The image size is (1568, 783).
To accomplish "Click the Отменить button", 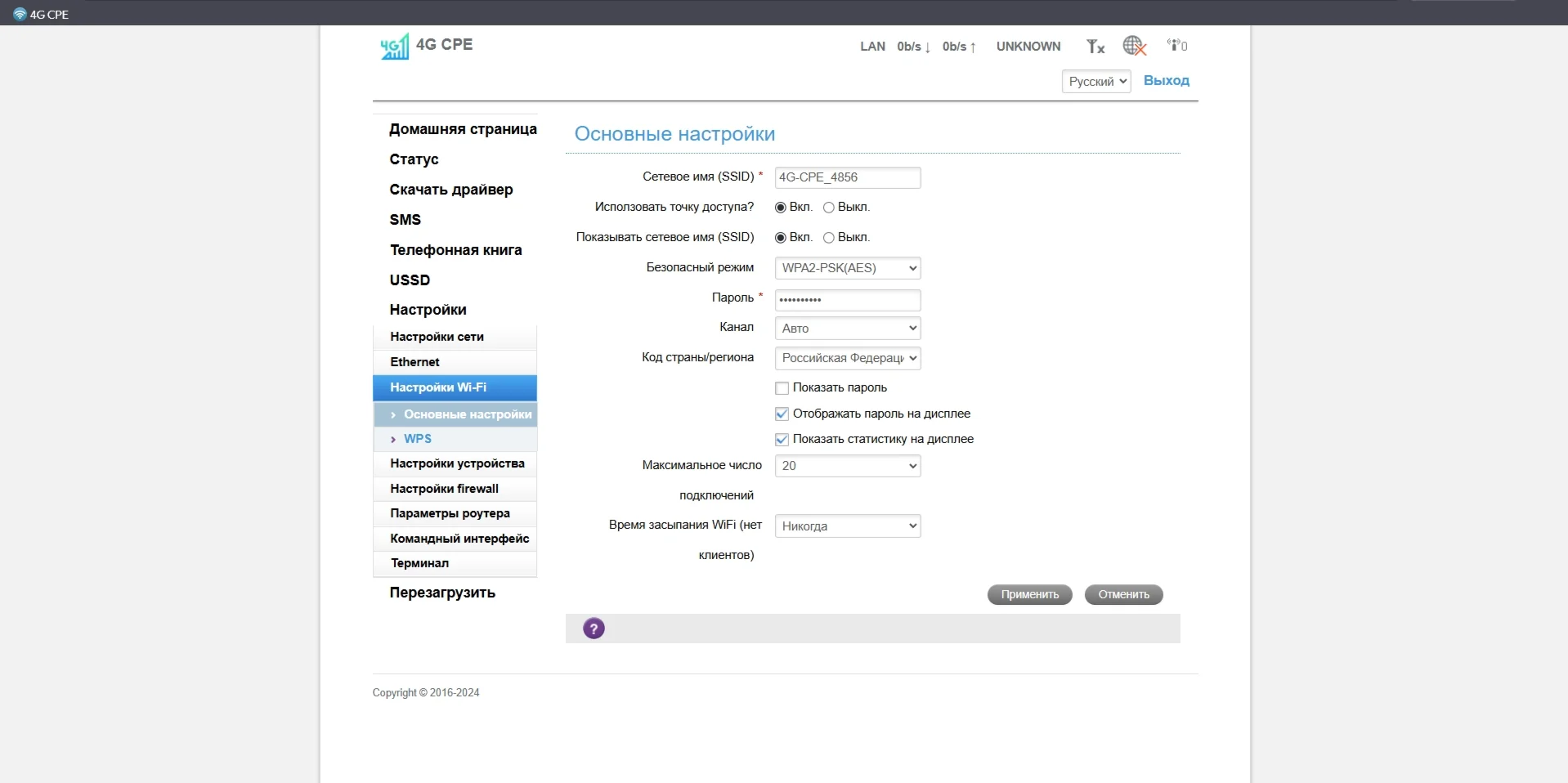I will coord(1124,594).
